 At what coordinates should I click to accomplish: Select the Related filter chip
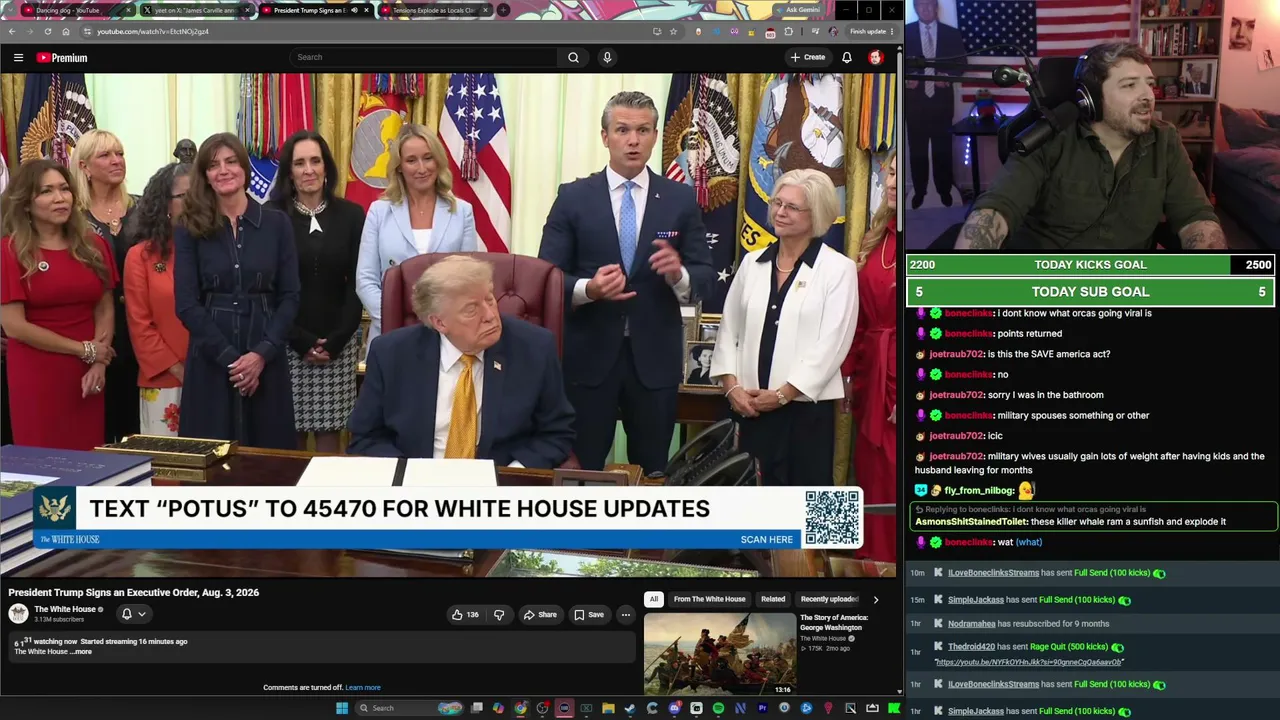pyautogui.click(x=773, y=599)
